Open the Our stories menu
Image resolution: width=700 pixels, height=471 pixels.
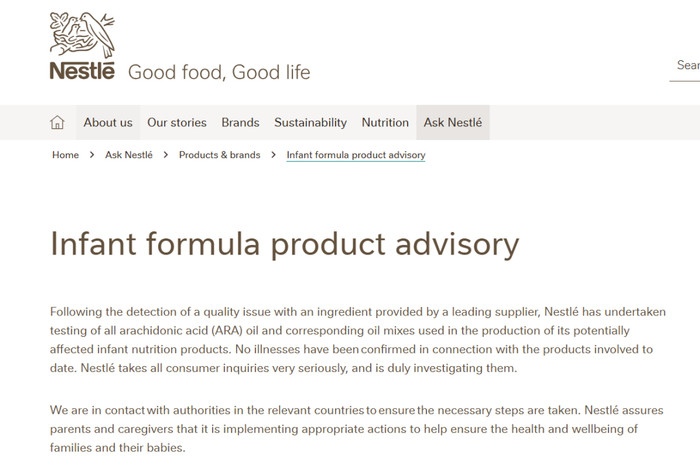click(177, 123)
